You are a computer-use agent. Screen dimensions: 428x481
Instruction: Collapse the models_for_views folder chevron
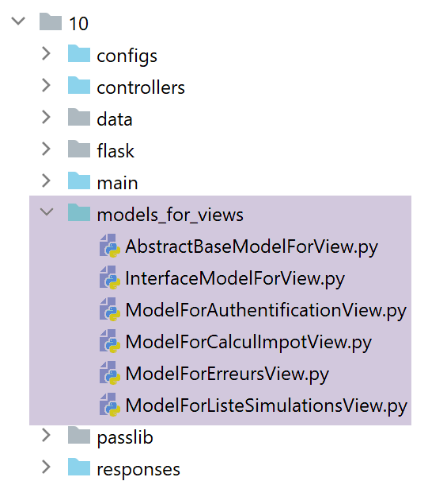pos(46,212)
